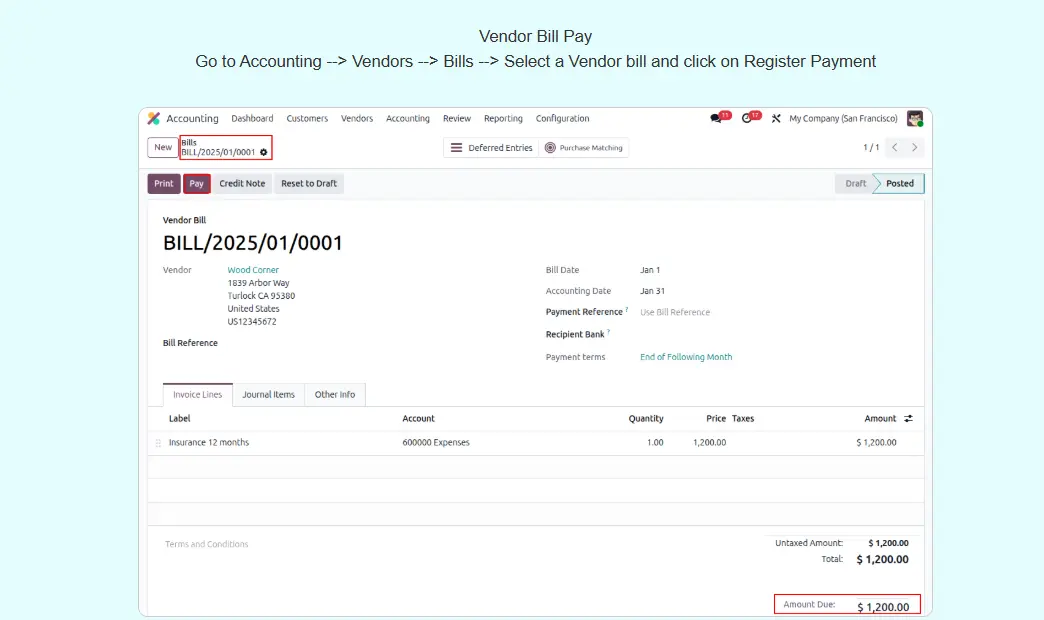Click the gear icon beside BILL/2025/01/0001

264,153
